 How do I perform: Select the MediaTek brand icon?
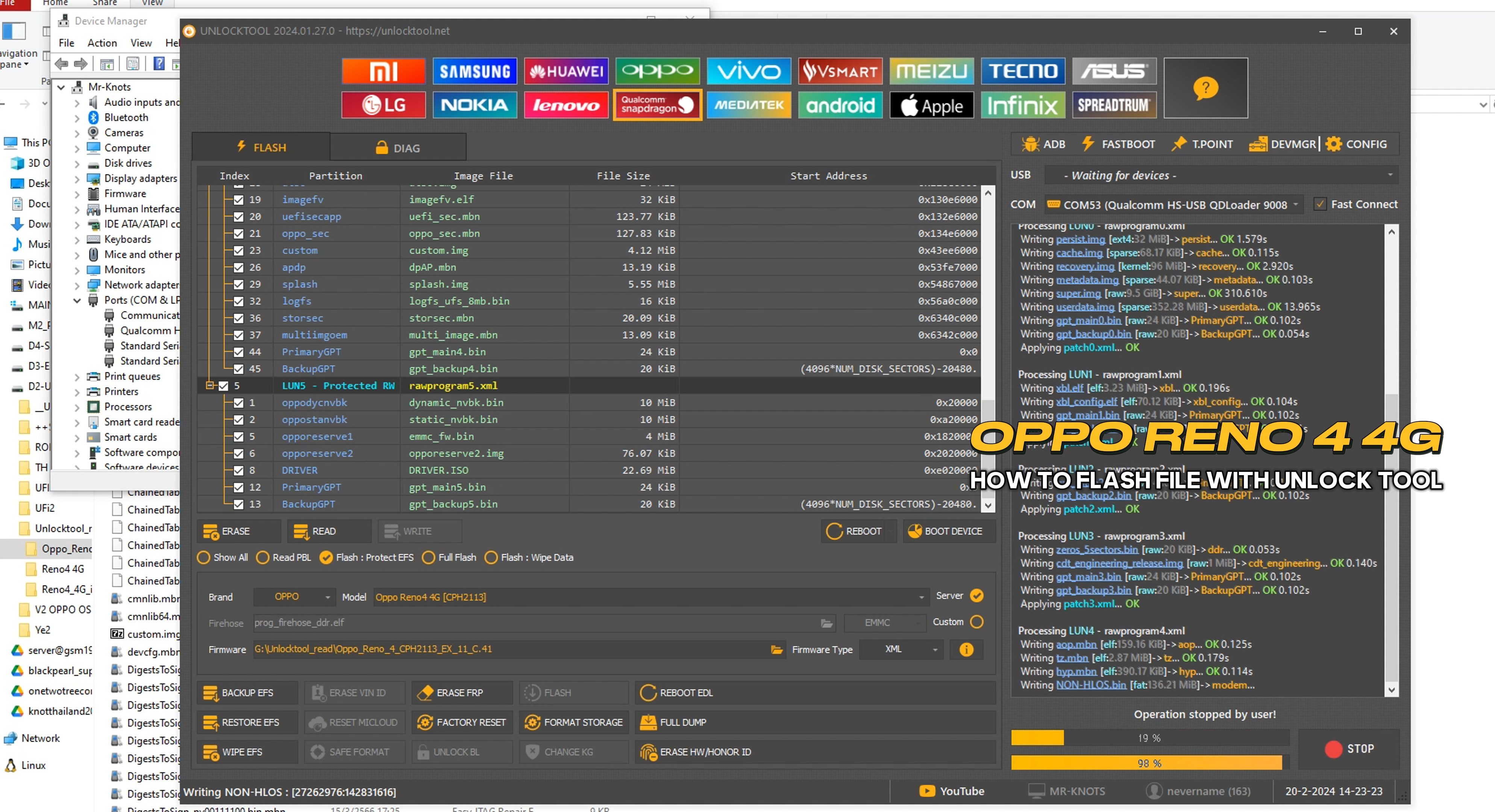click(748, 105)
